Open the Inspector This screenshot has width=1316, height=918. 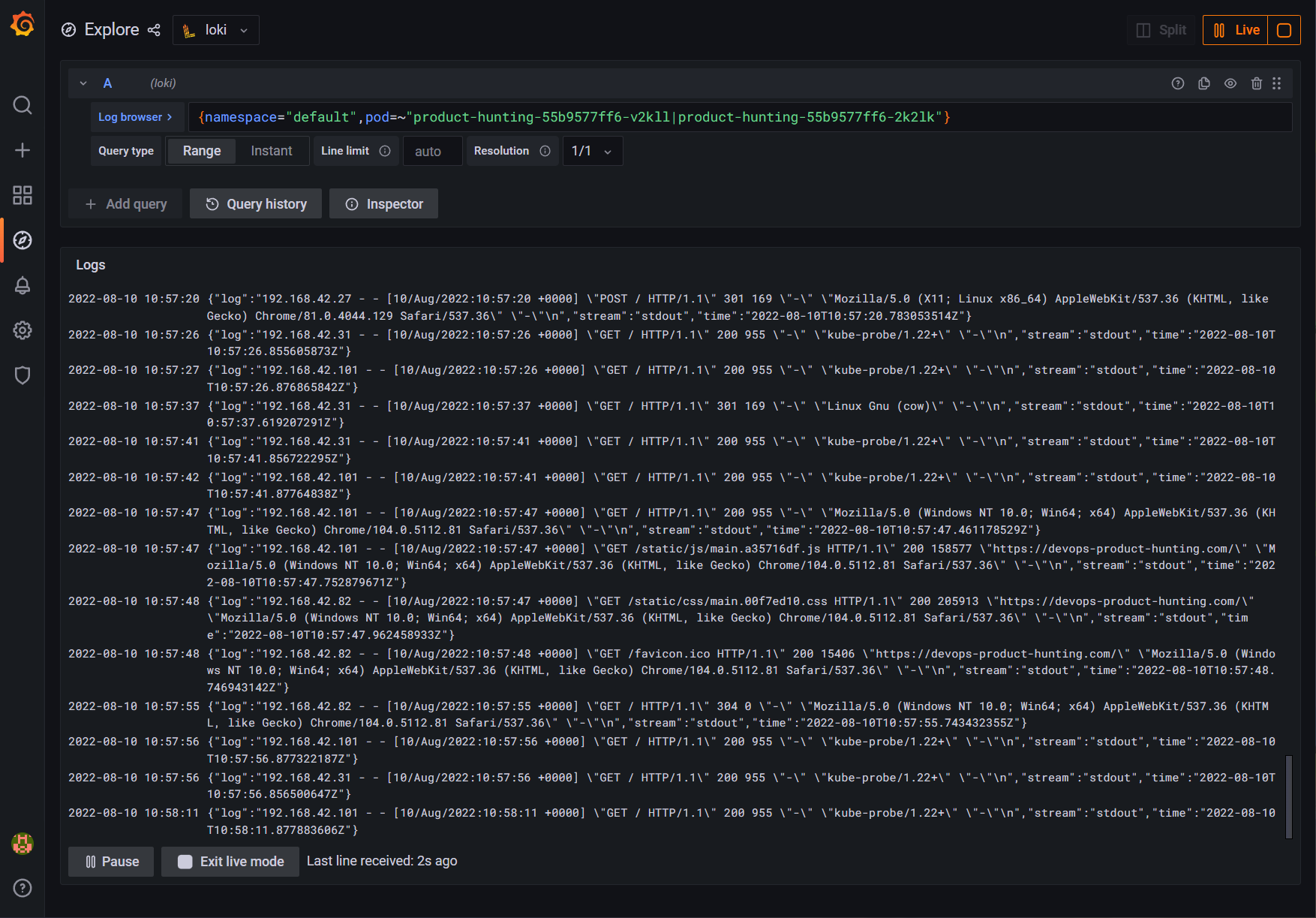(x=384, y=203)
